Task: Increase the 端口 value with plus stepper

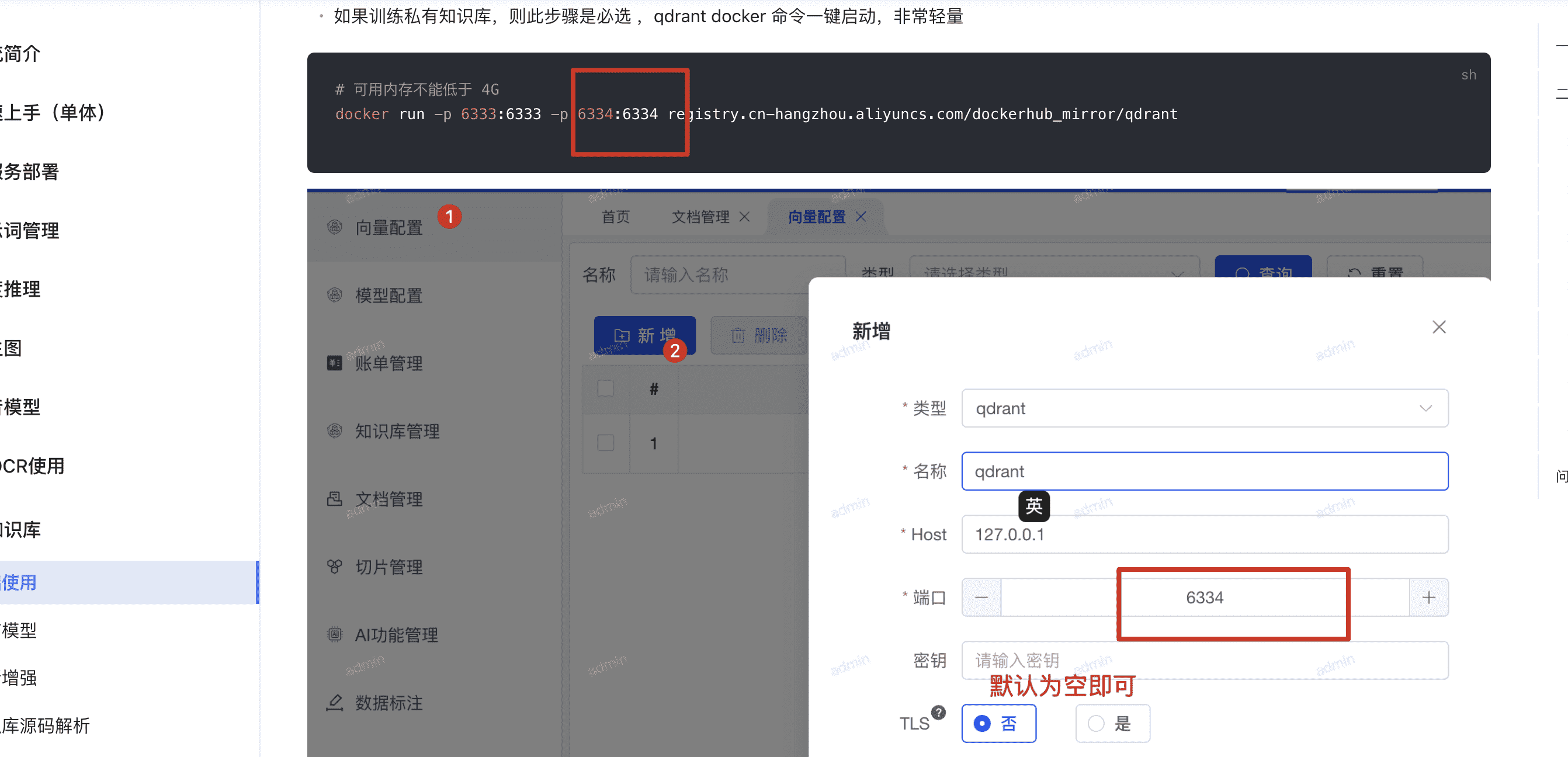Action: point(1428,597)
